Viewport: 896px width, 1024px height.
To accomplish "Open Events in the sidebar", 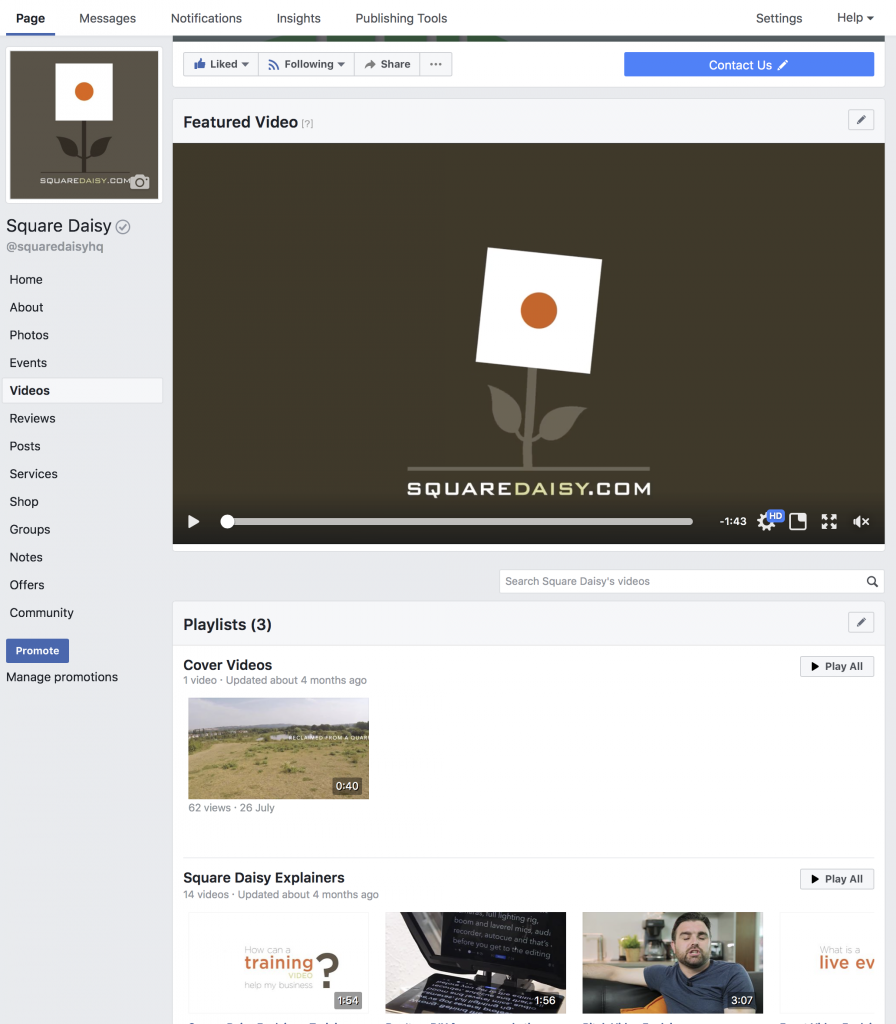I will click(x=28, y=362).
